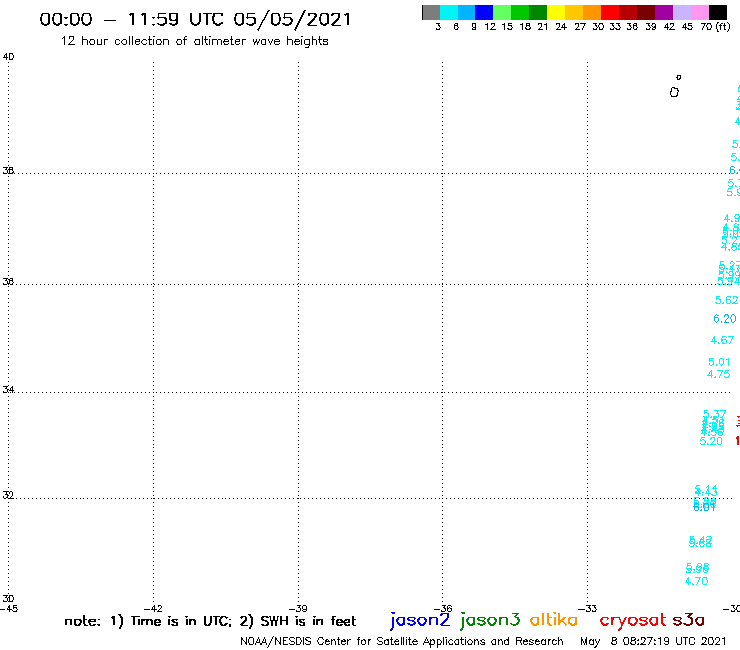Select the longitude axis label -39
740x650 pixels.
[298, 608]
